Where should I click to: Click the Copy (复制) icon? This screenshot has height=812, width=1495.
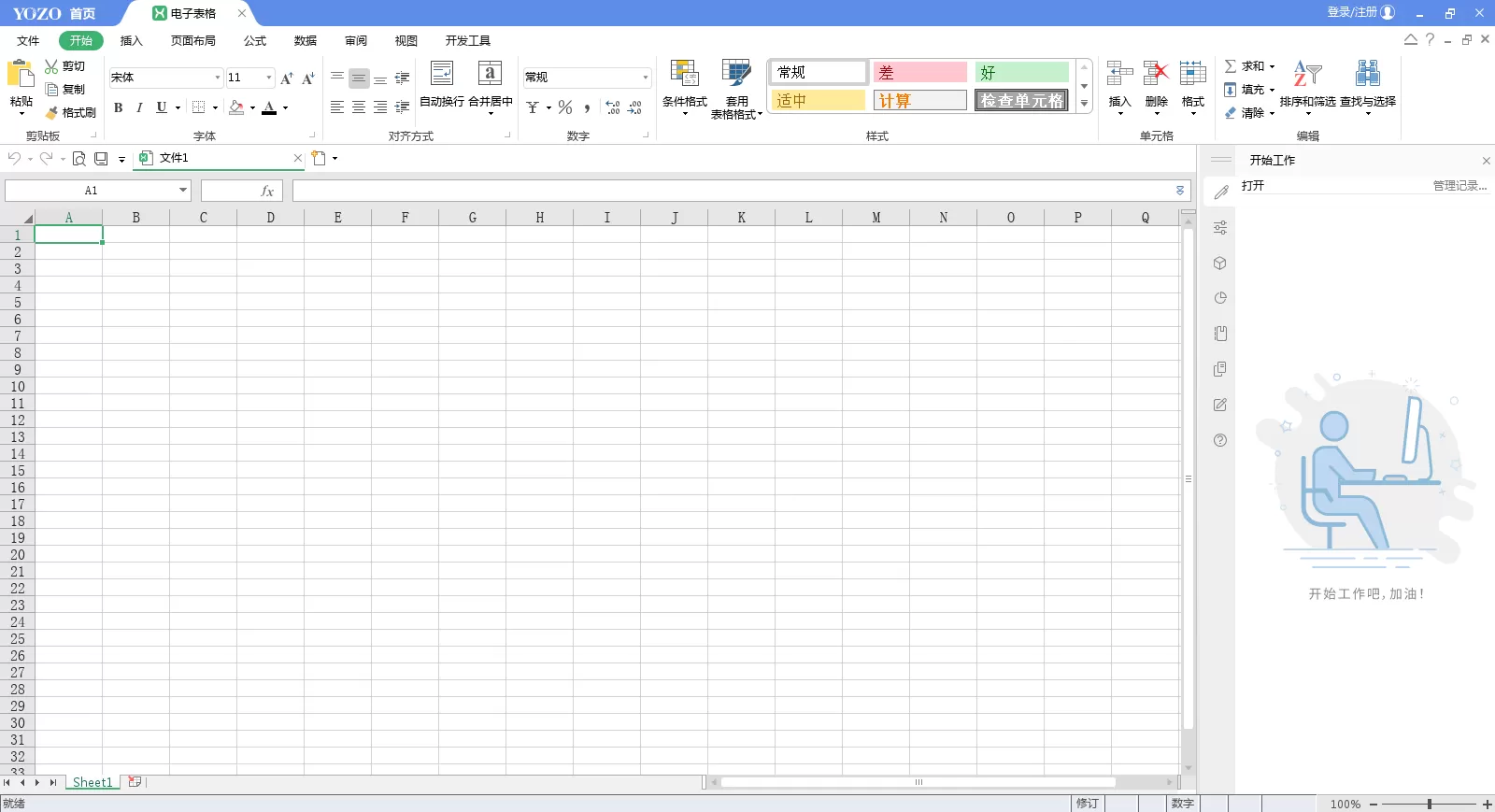click(x=51, y=90)
